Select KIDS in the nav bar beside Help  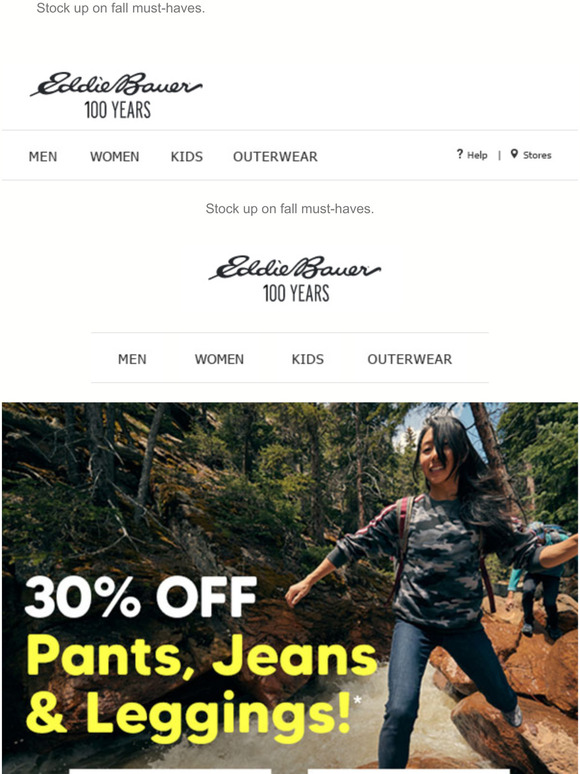click(x=187, y=156)
